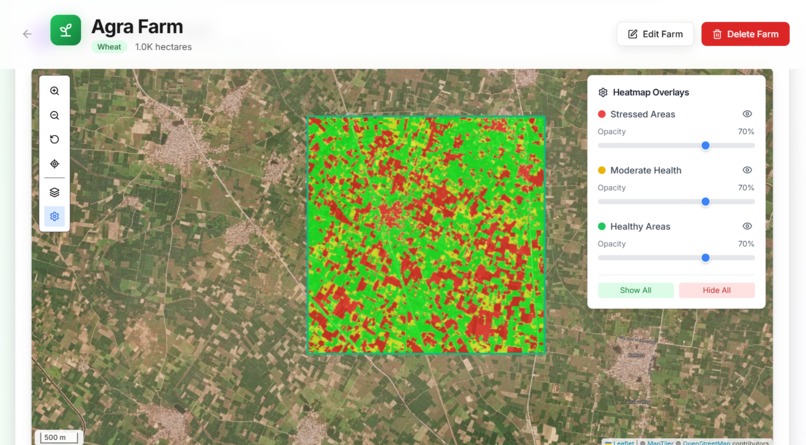Image resolution: width=806 pixels, height=445 pixels.
Task: Click the Hide All button
Action: point(717,290)
